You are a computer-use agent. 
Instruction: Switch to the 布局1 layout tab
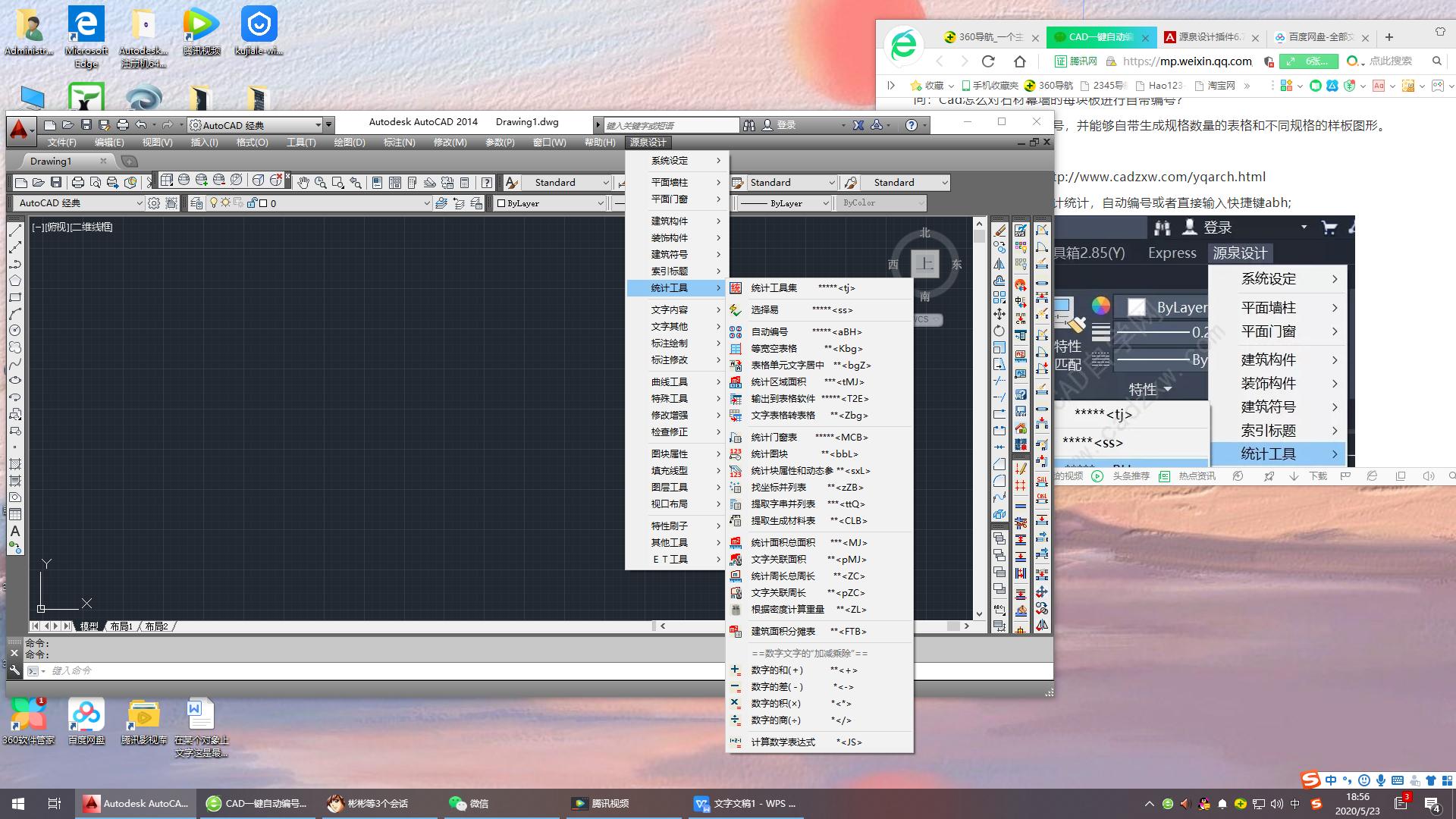point(121,626)
